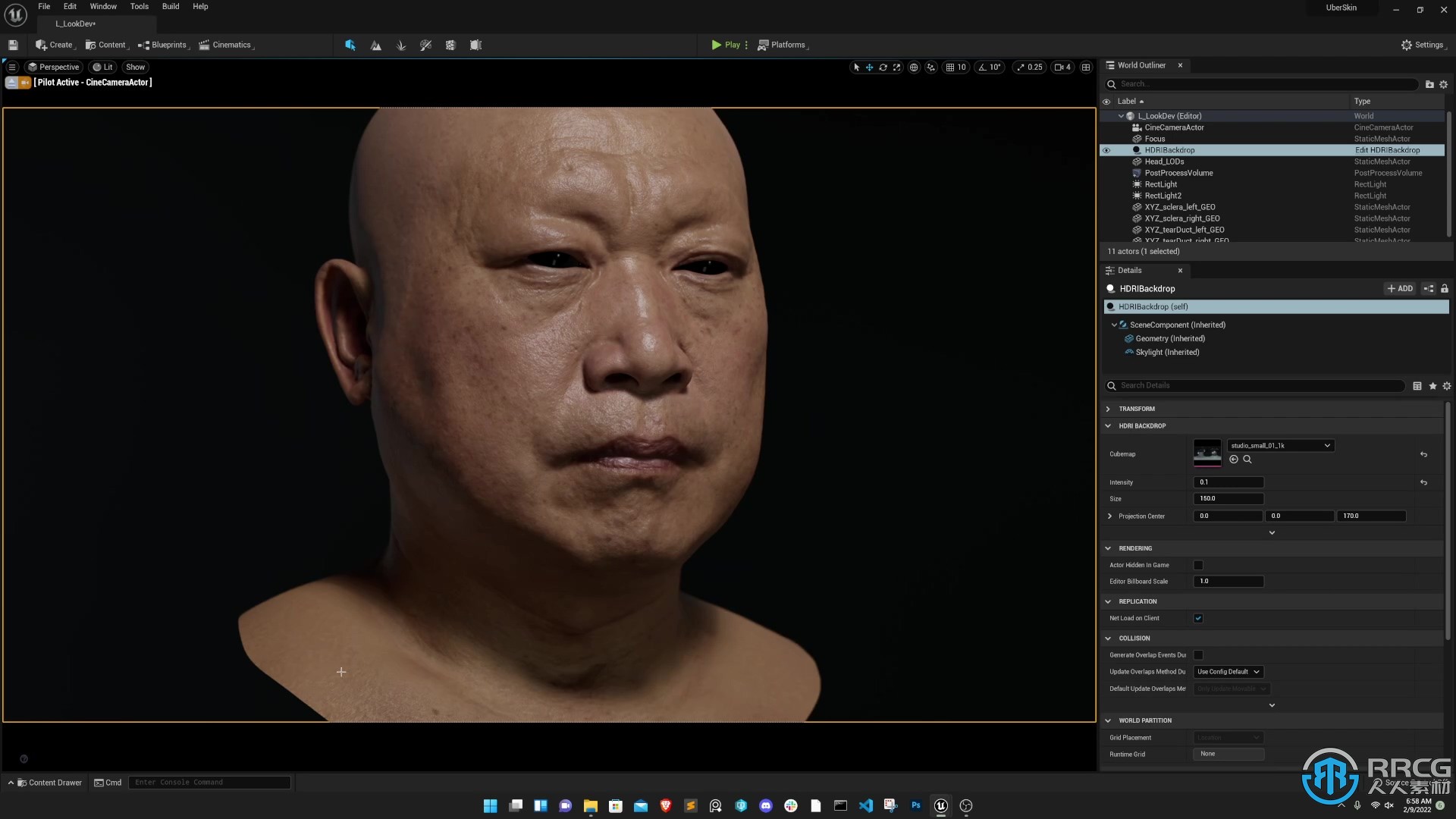1456x819 pixels.
Task: Save the current level with the disk icon
Action: (13, 45)
